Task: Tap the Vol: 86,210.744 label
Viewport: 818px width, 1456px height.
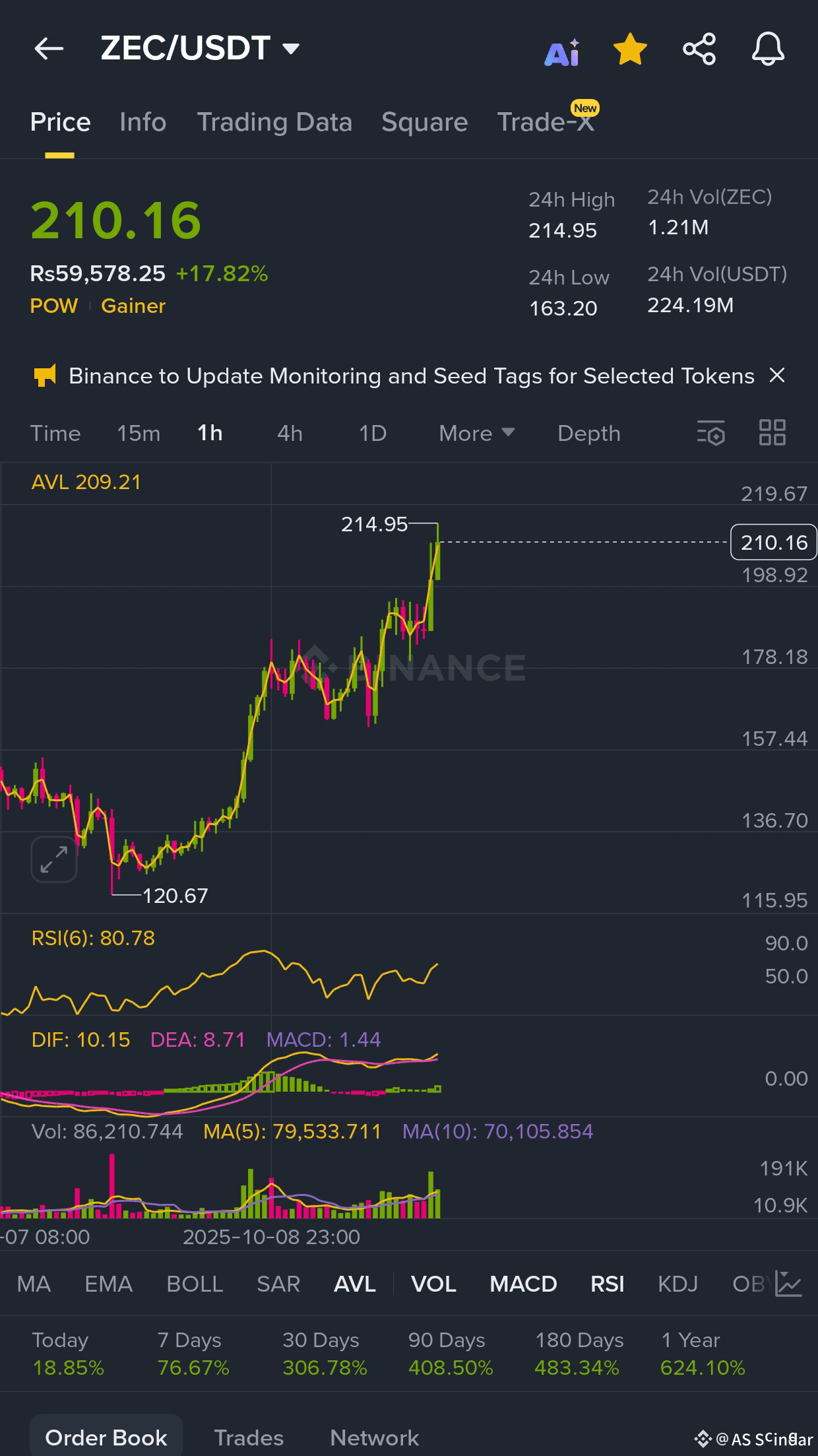Action: (x=108, y=1131)
